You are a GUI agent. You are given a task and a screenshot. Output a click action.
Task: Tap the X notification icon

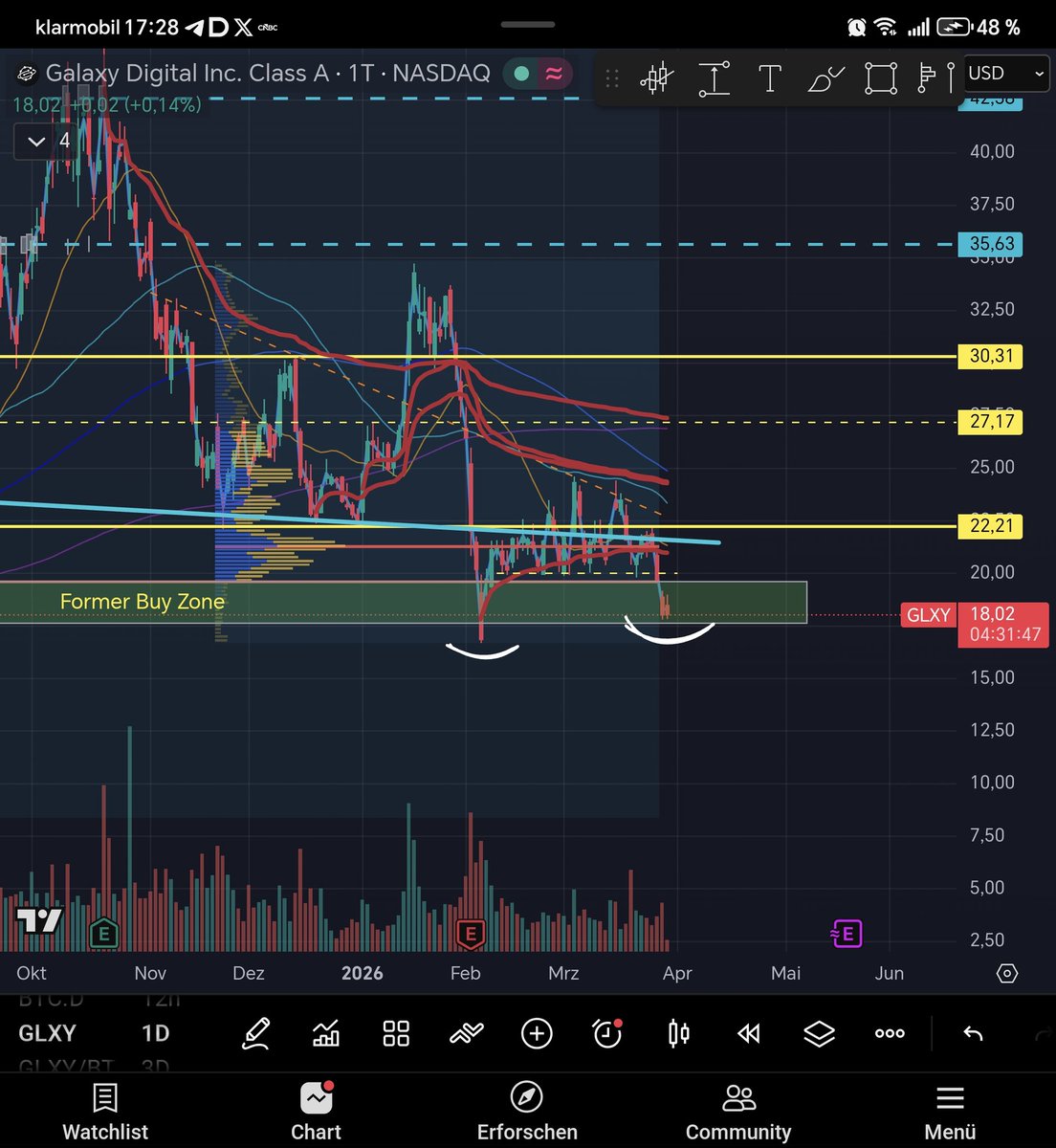[243, 27]
